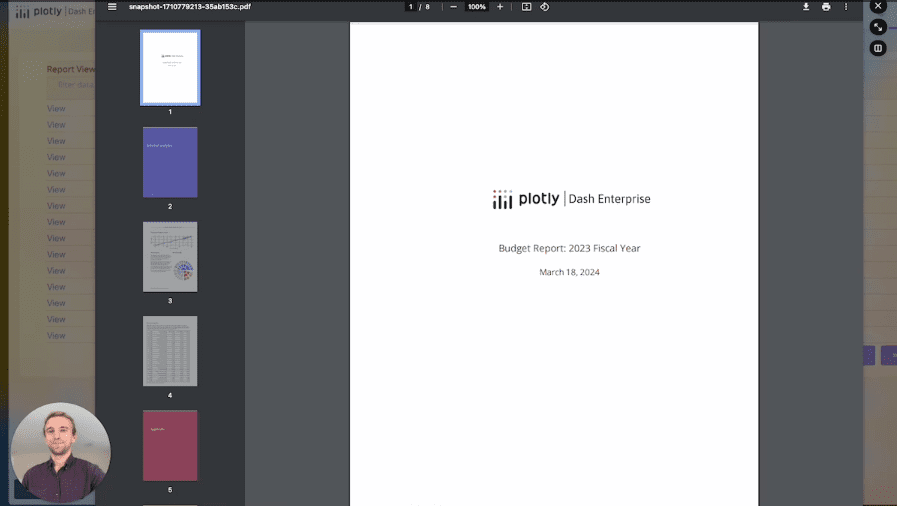Download the PDF file
This screenshot has width=897, height=506.
pos(806,7)
